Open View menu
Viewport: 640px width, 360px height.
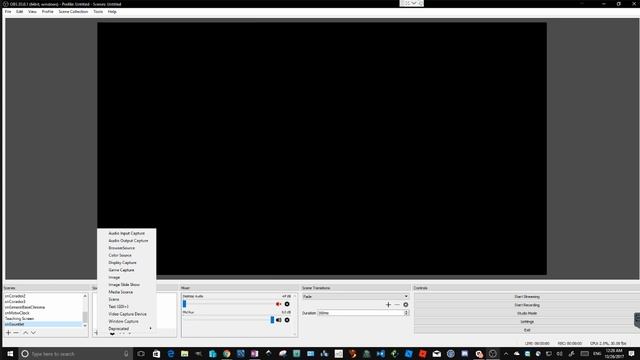coord(32,11)
